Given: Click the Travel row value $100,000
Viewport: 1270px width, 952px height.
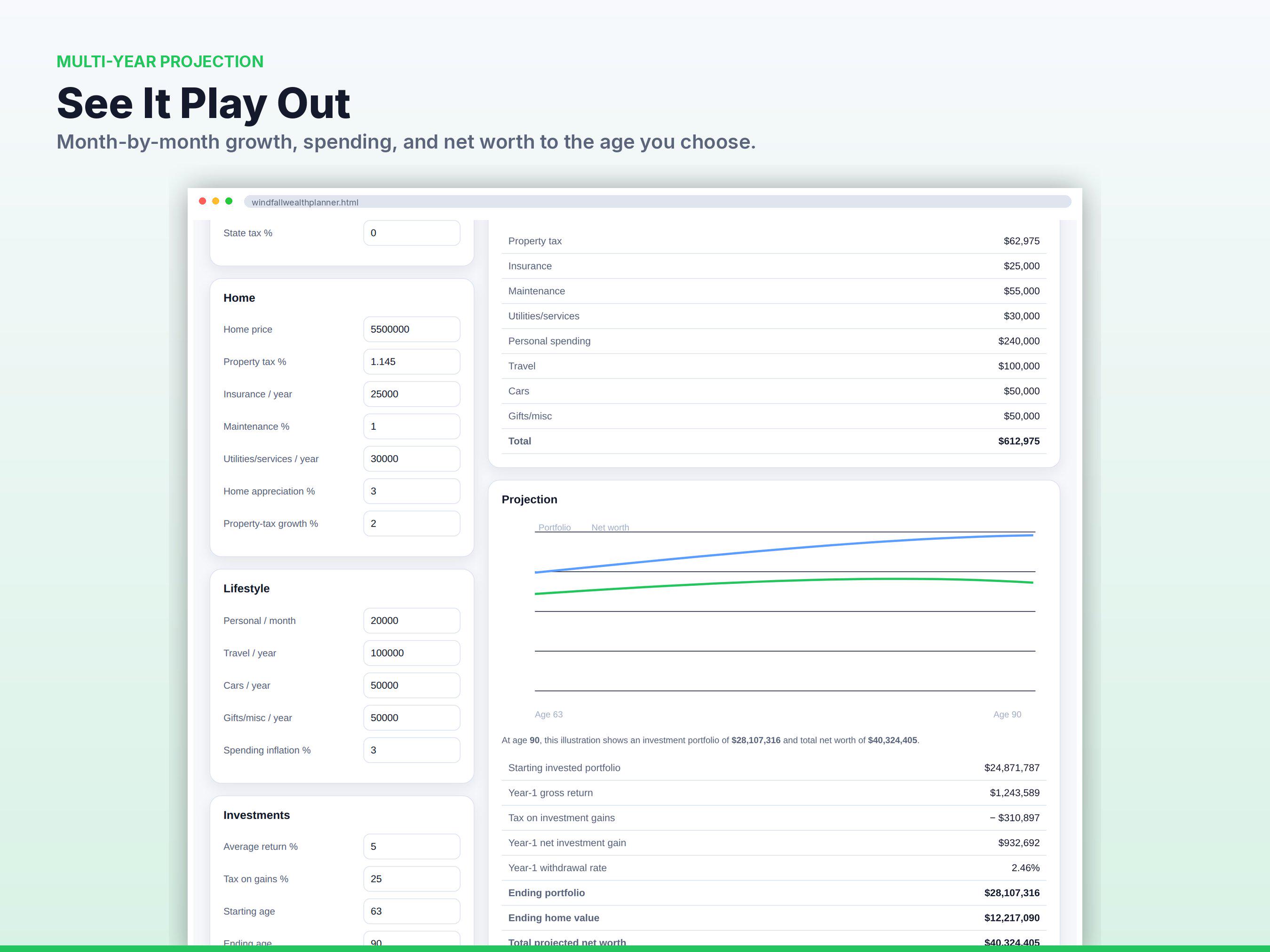Looking at the screenshot, I should coord(1018,366).
